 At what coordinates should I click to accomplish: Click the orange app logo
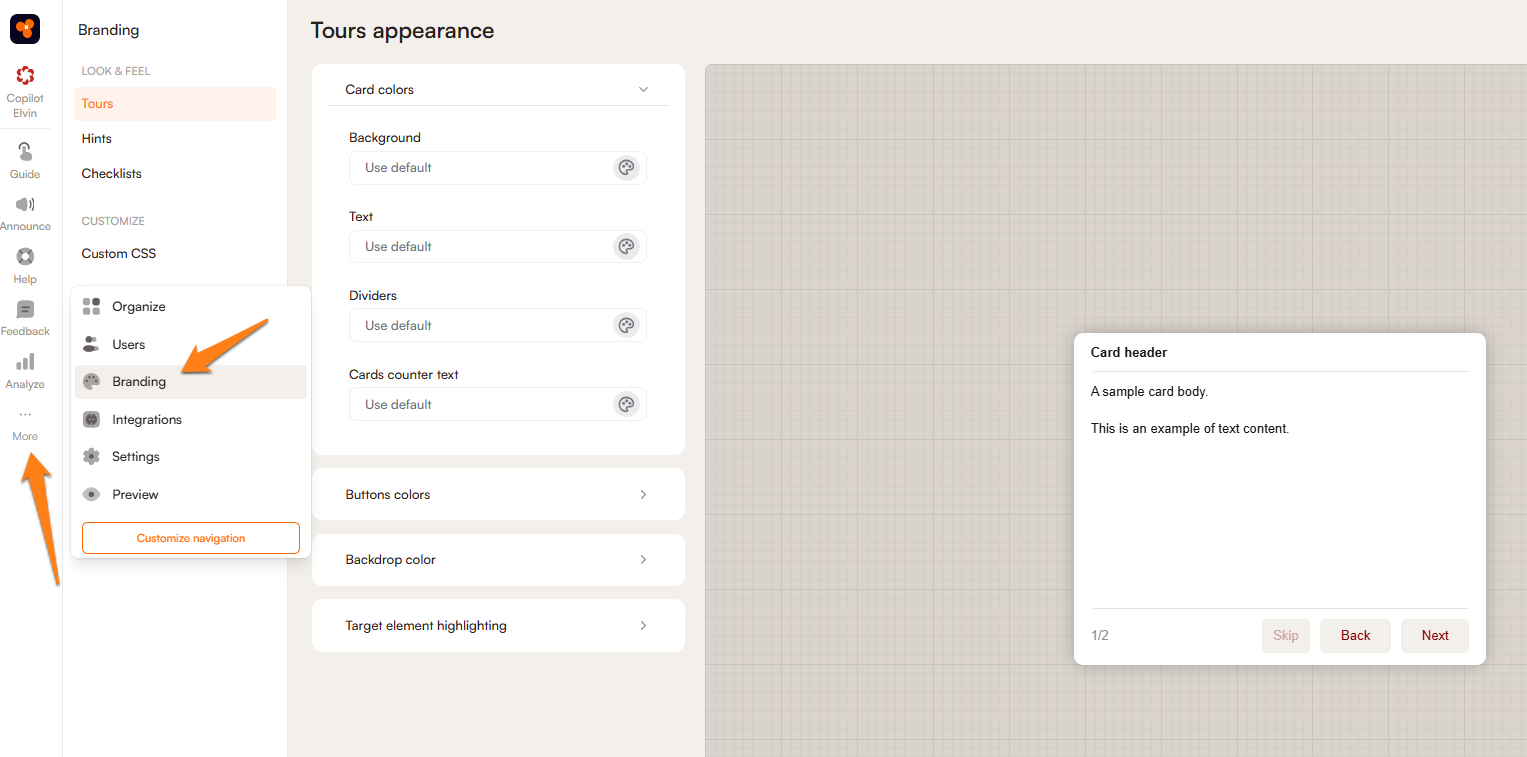click(25, 29)
